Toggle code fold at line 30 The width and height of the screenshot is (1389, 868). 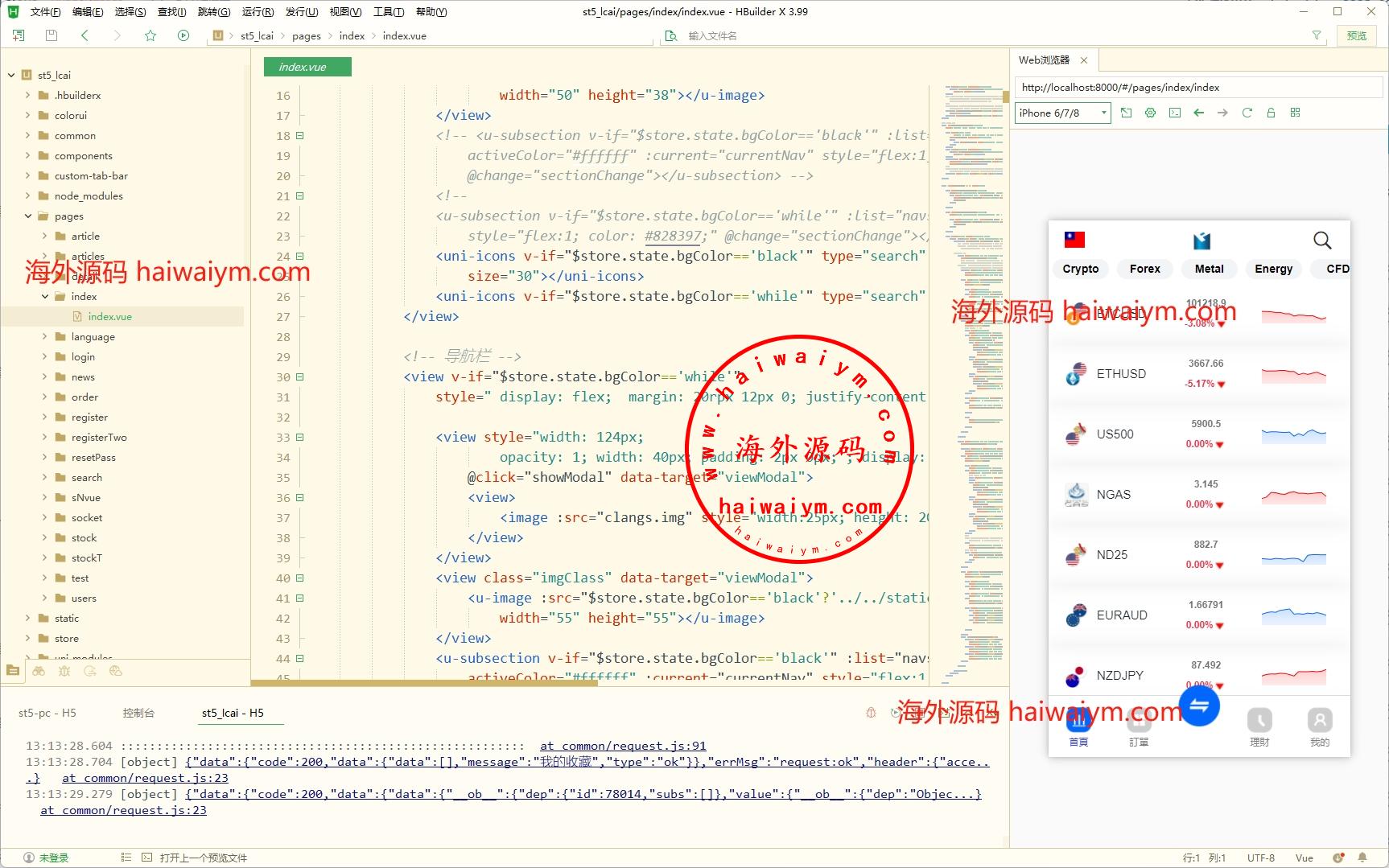[299, 377]
